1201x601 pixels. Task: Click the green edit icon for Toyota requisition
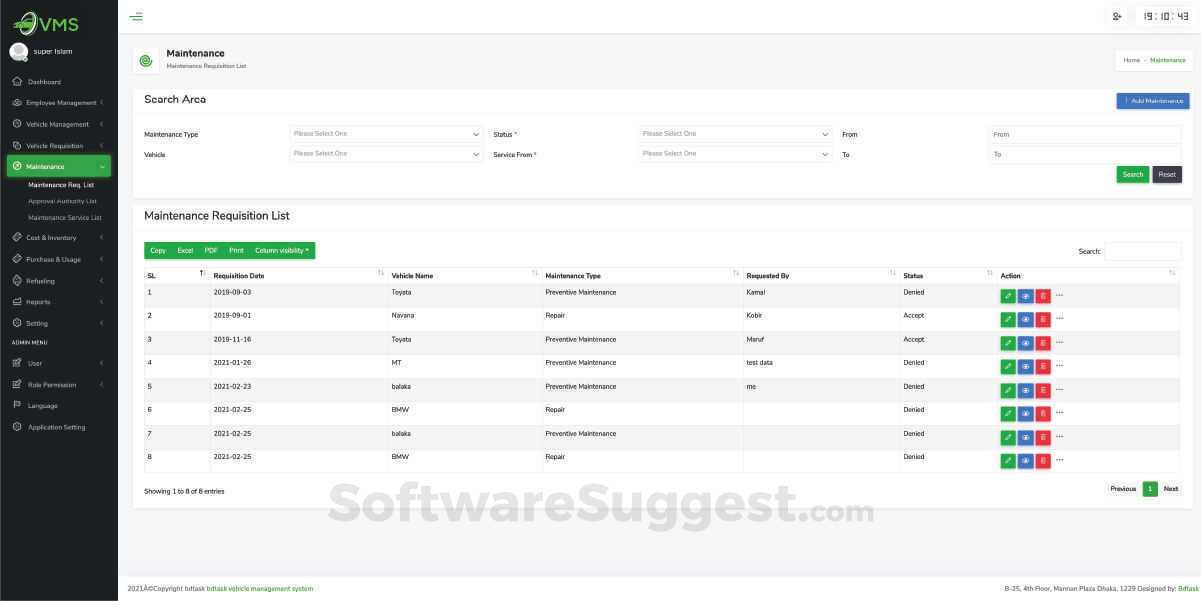point(1008,295)
